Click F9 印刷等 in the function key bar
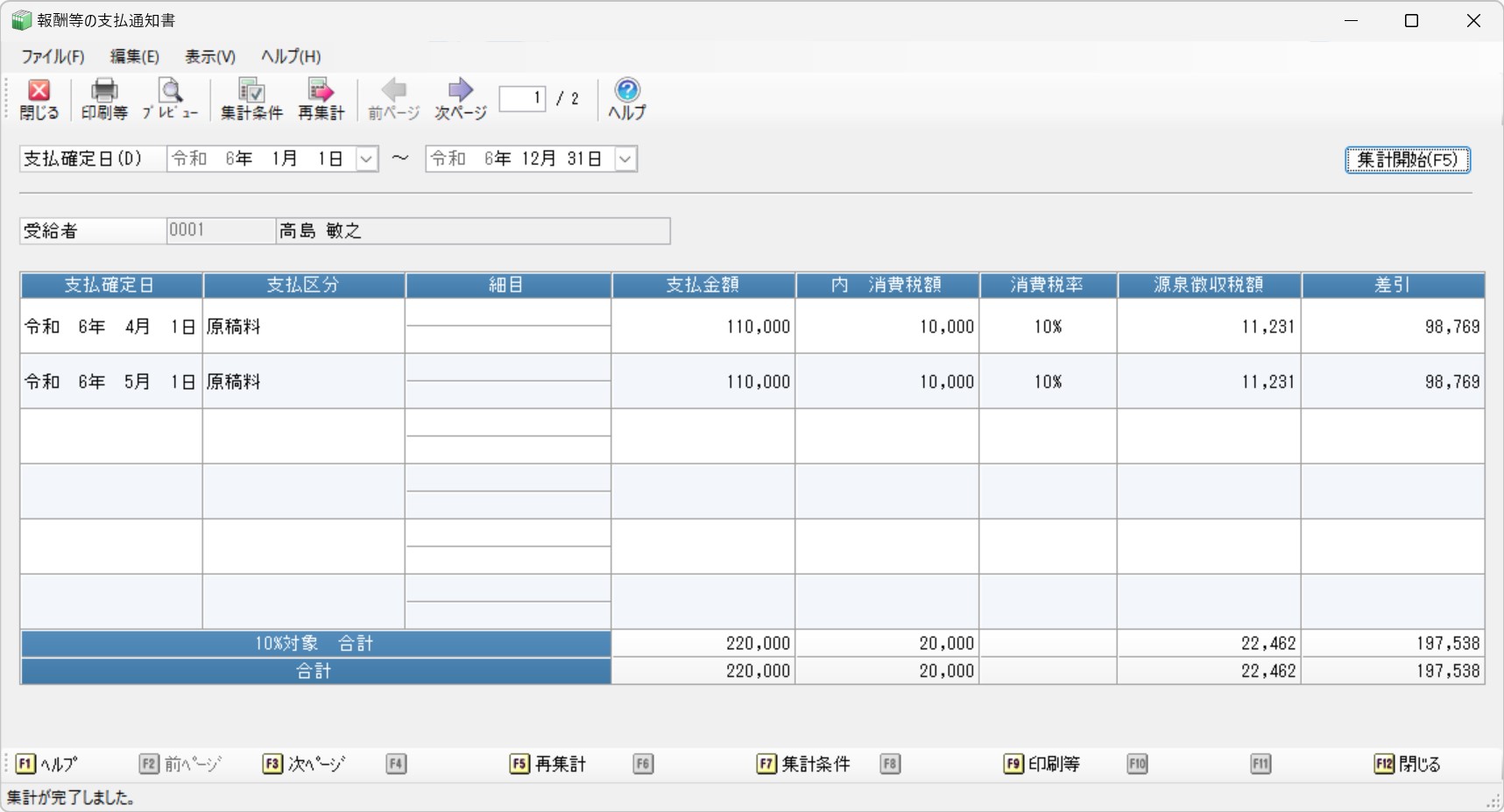The width and height of the screenshot is (1504, 812). 1042,764
